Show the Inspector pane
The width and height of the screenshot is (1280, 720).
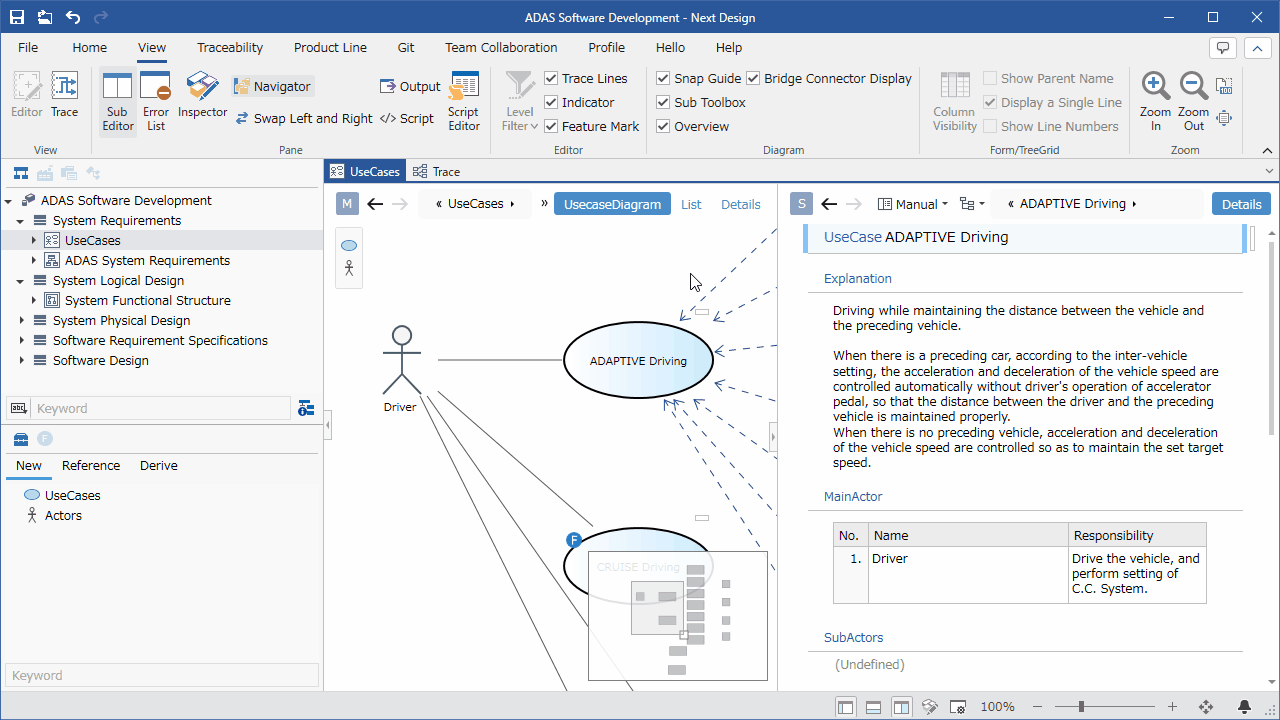pyautogui.click(x=203, y=95)
